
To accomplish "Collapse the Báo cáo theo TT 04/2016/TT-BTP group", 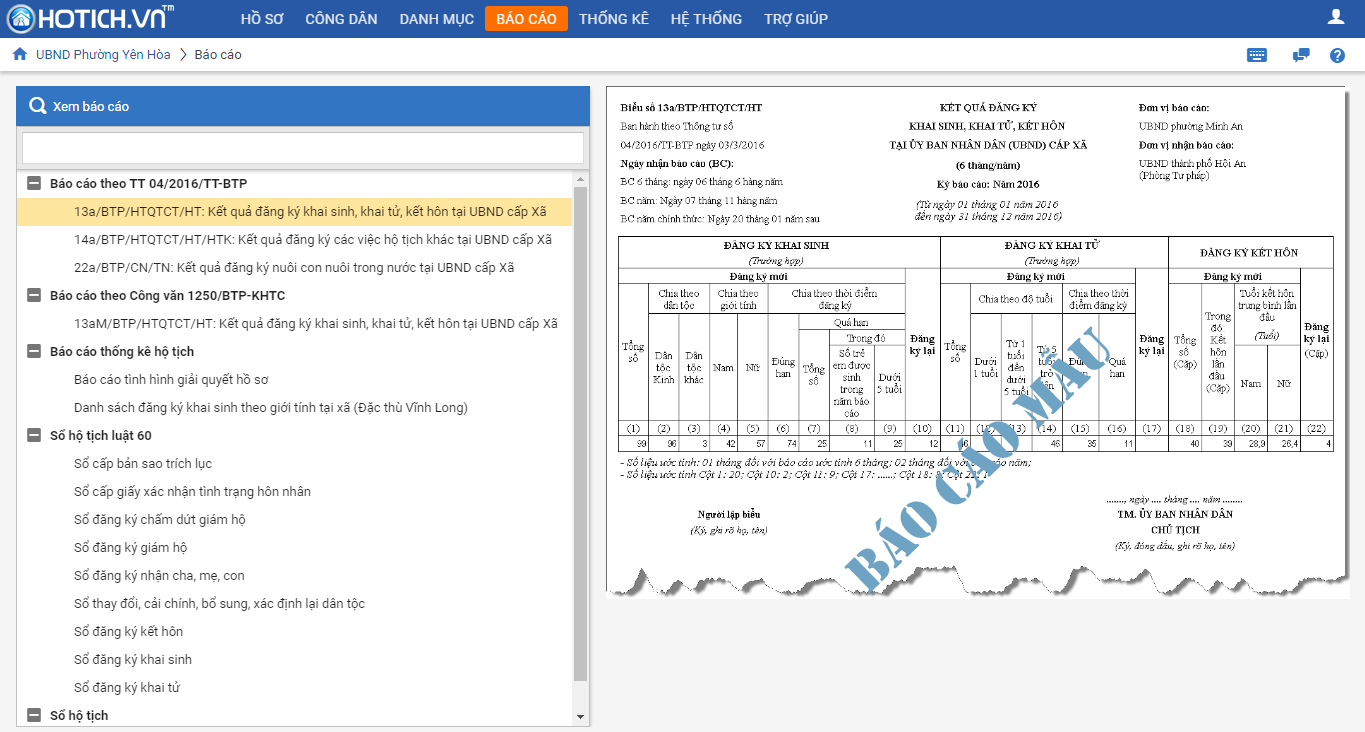I will point(34,184).
